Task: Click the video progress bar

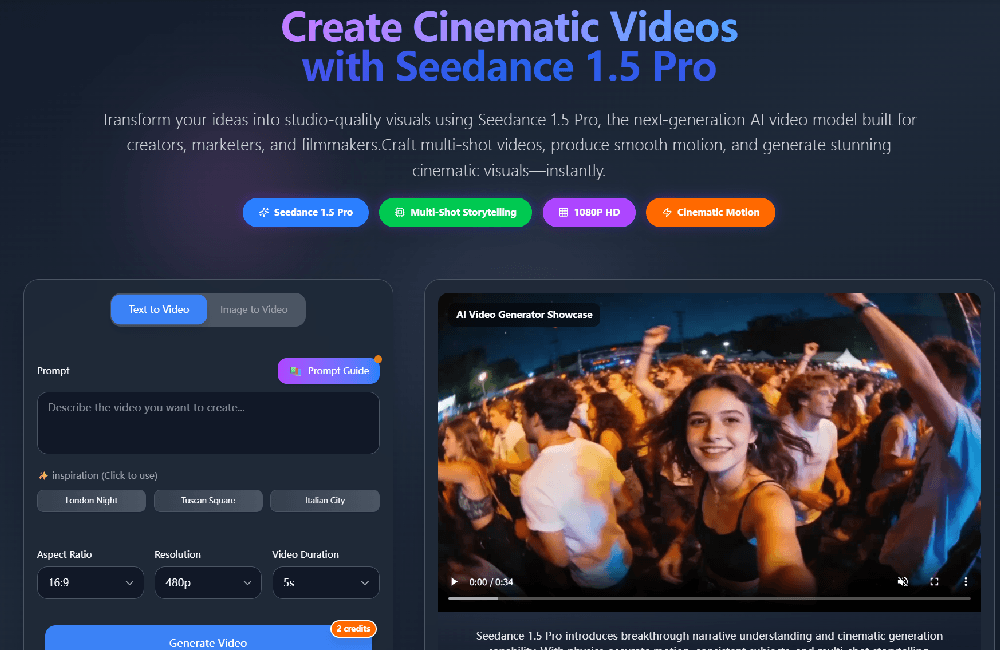Action: [710, 597]
